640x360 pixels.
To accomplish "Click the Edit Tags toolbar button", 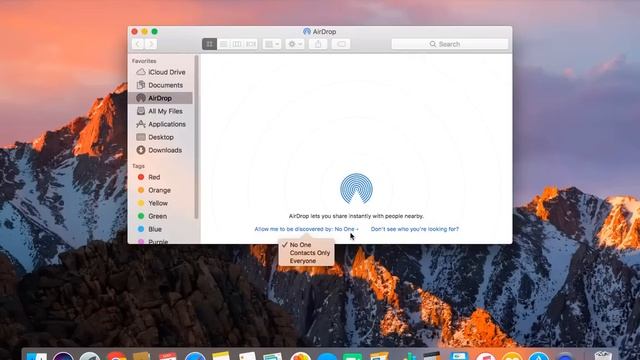I will 341,44.
